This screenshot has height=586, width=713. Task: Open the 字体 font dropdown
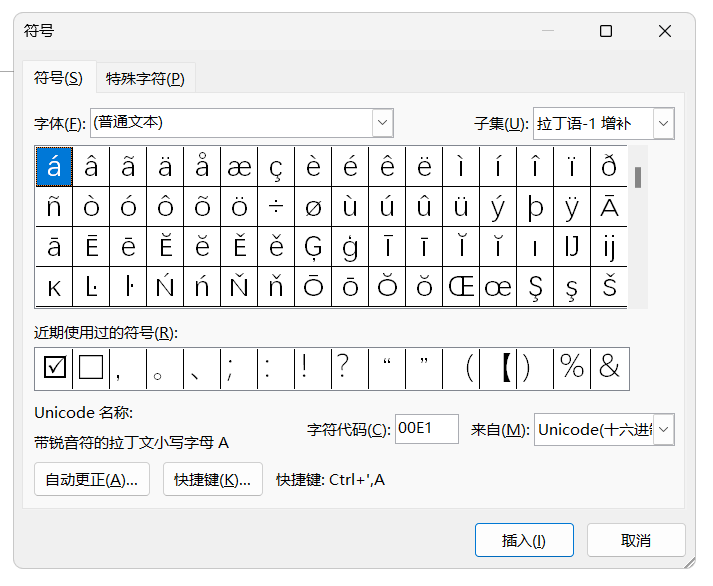point(382,123)
